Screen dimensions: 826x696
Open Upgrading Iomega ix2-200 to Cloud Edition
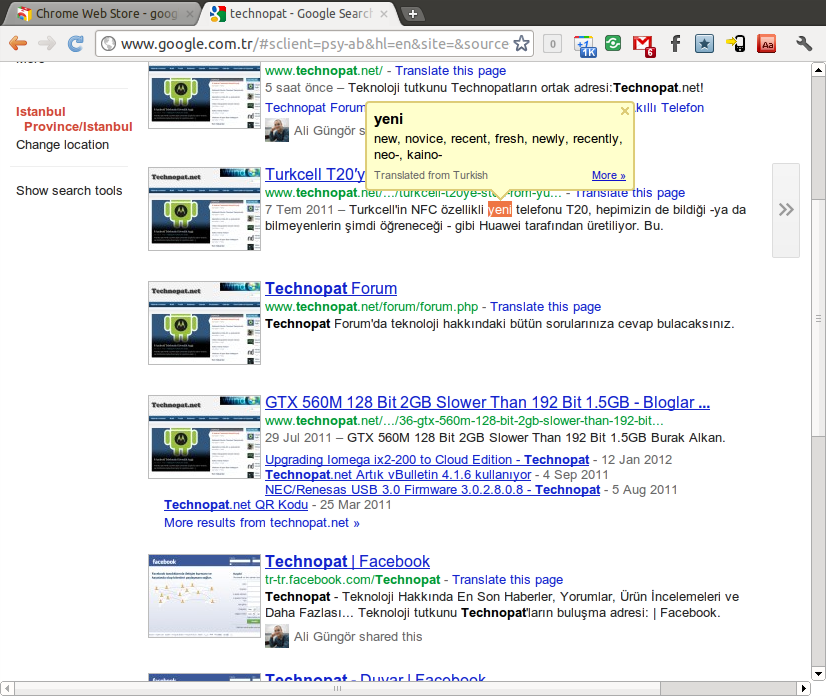pos(427,459)
